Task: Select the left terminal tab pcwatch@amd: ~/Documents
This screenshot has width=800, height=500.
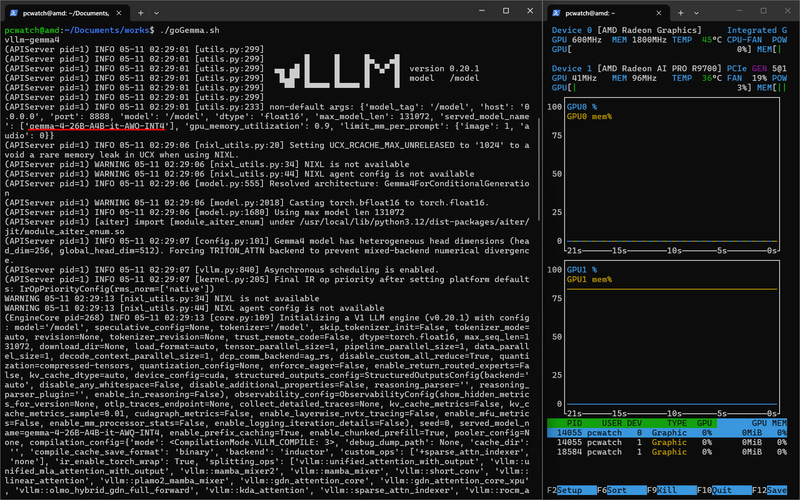Action: [66, 13]
